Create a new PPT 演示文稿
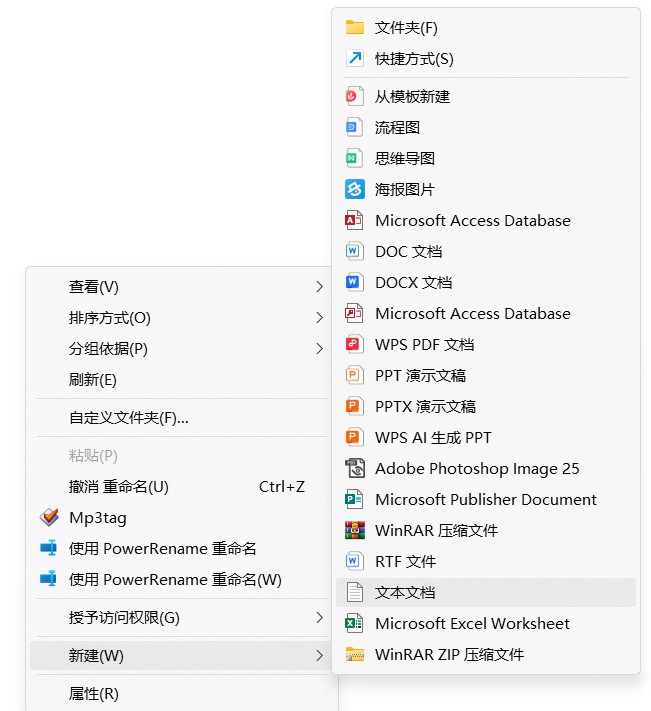The width and height of the screenshot is (651, 711). point(486,375)
